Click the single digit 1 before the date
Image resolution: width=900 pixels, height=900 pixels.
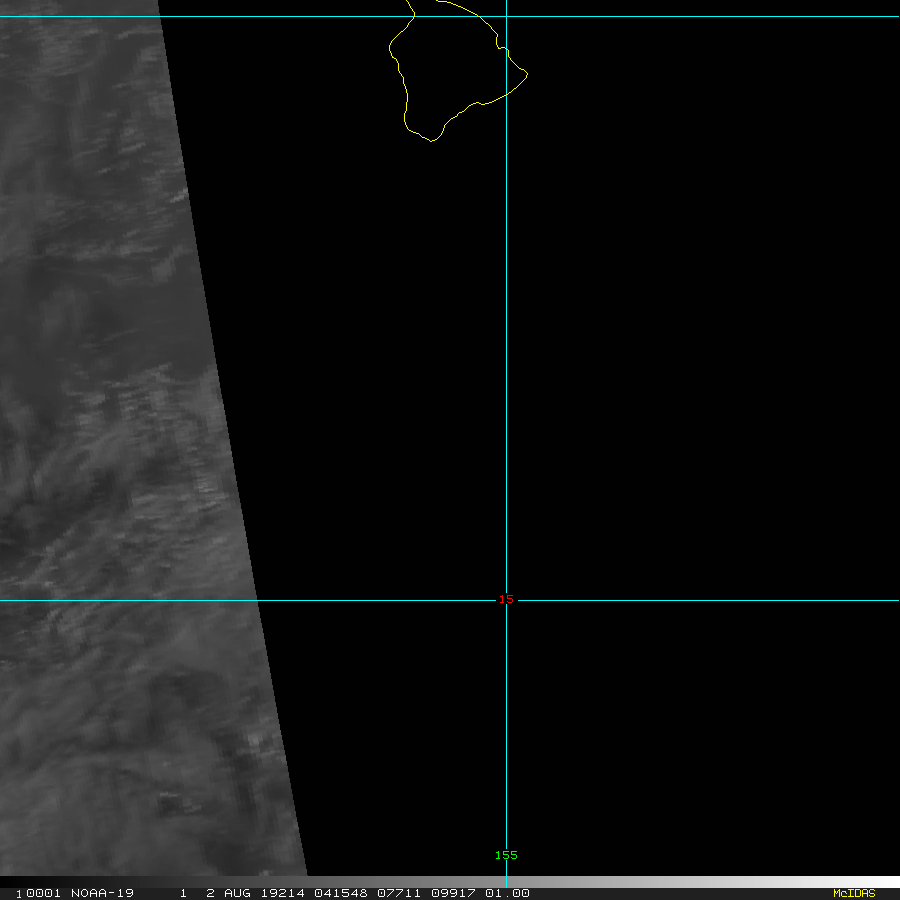coord(183,893)
